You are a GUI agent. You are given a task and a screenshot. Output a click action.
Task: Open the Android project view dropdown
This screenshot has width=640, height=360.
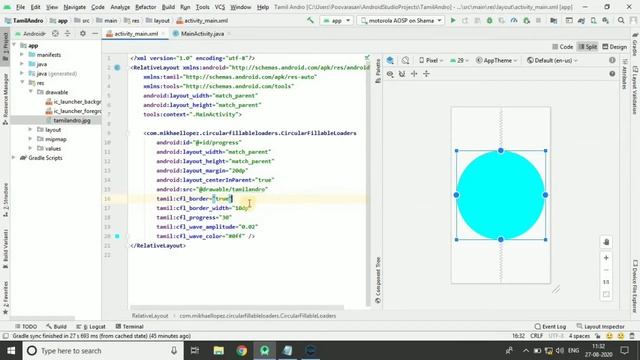pos(30,33)
